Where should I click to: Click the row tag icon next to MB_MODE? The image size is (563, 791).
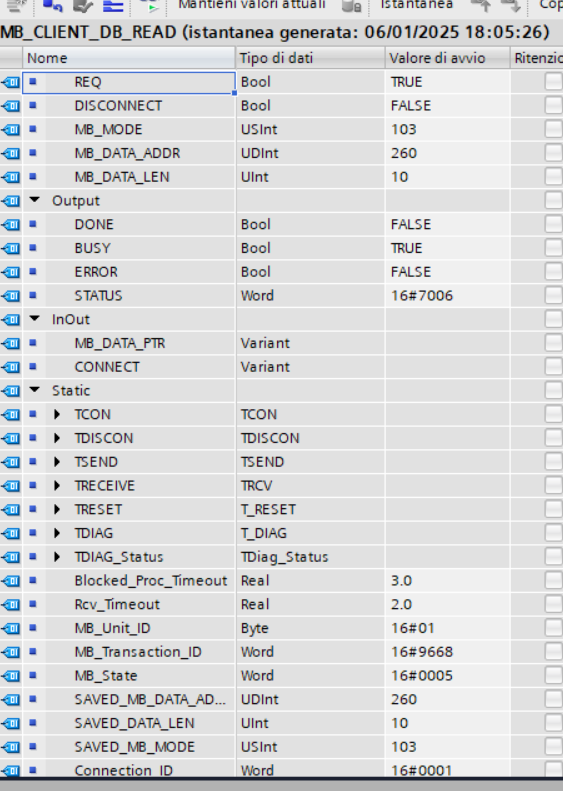(11, 130)
